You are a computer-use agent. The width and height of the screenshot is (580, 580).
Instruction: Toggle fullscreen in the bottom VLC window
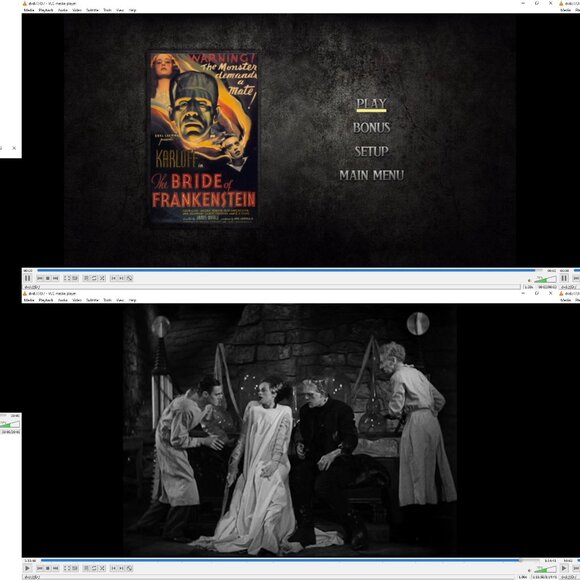click(x=67, y=568)
